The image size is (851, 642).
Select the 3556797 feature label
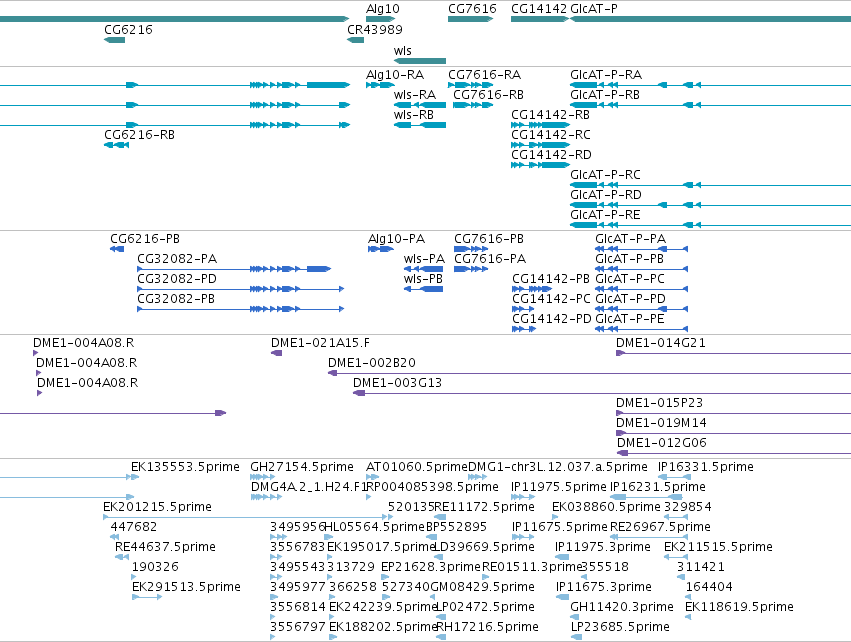298,627
